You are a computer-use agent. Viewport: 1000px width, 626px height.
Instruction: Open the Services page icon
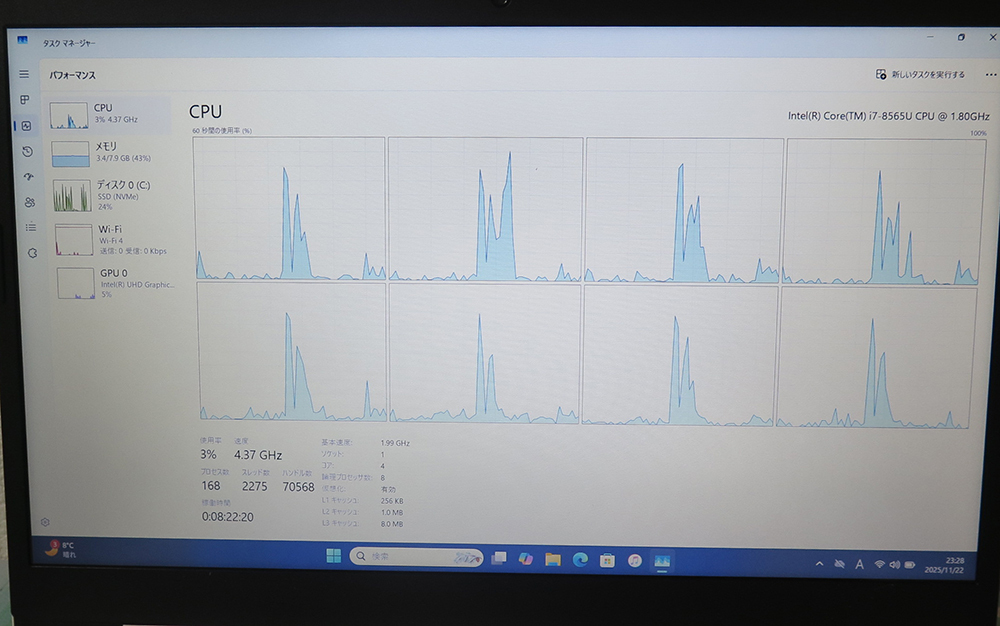coord(32,253)
